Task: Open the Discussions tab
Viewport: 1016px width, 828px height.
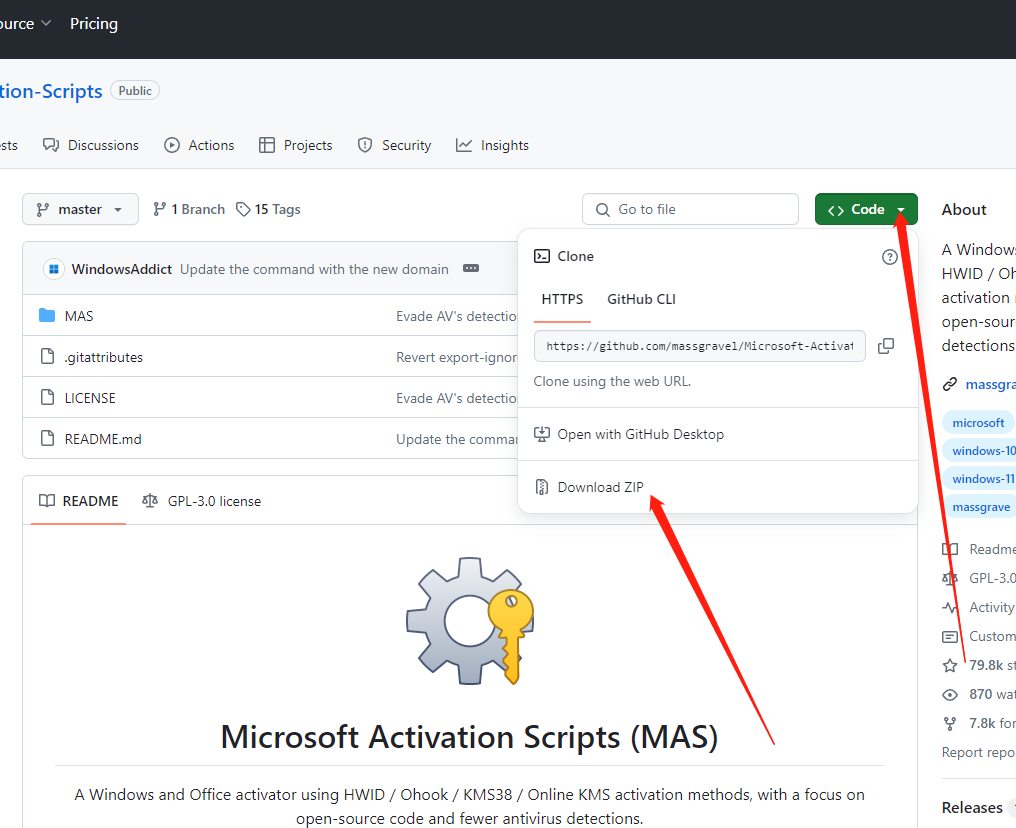Action: pyautogui.click(x=91, y=145)
